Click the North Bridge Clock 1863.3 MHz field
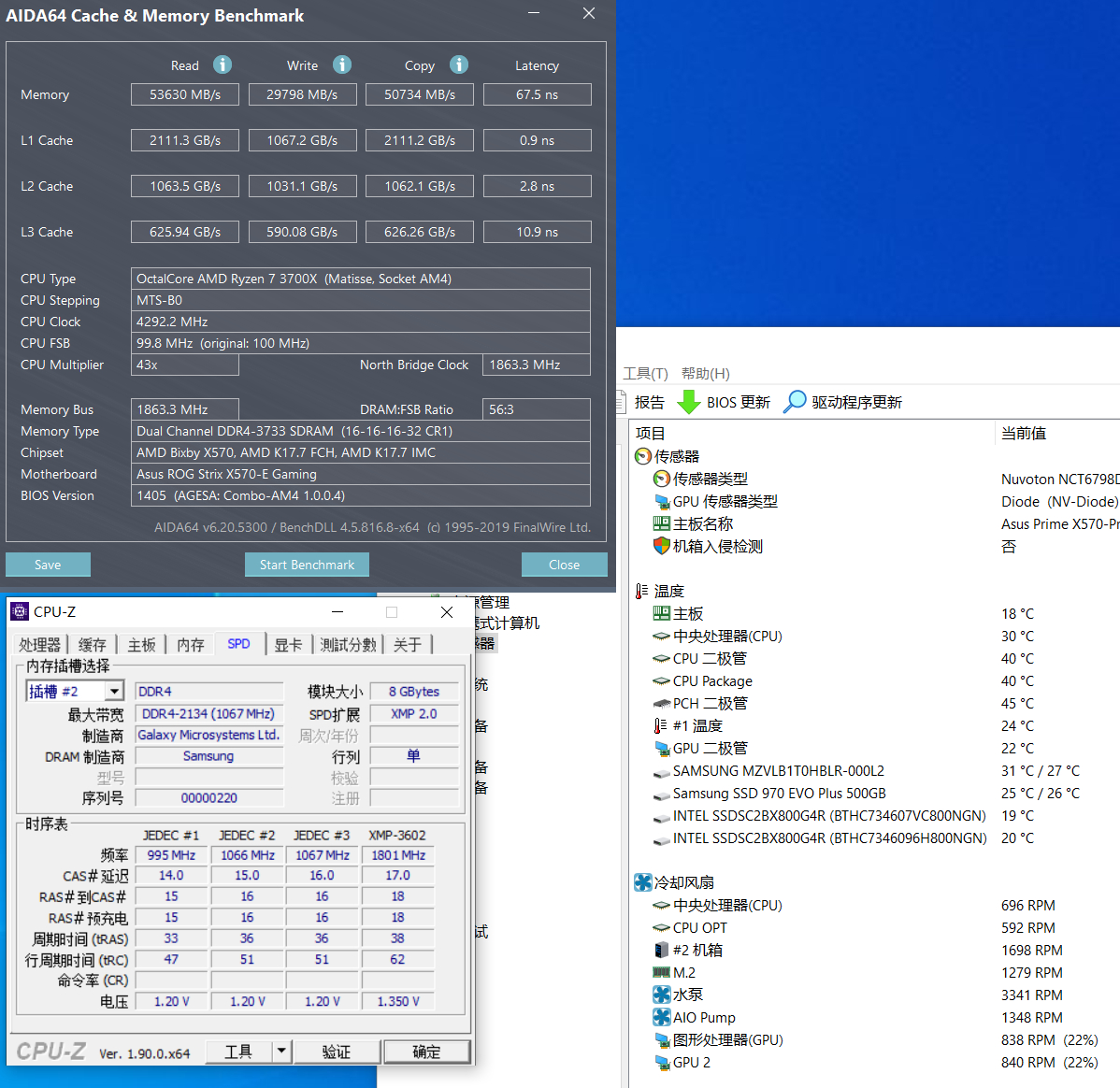This screenshot has height=1088, width=1120. click(537, 365)
